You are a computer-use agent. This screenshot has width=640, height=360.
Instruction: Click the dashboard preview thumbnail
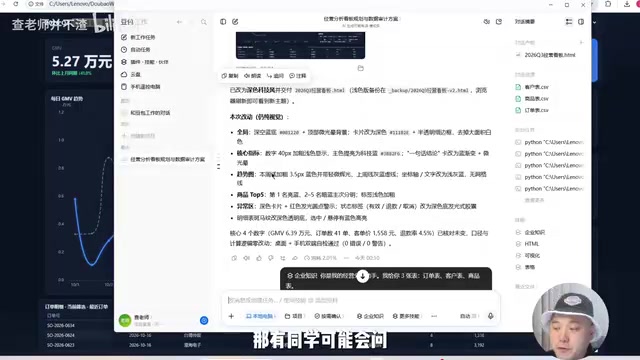click(x=300, y=45)
